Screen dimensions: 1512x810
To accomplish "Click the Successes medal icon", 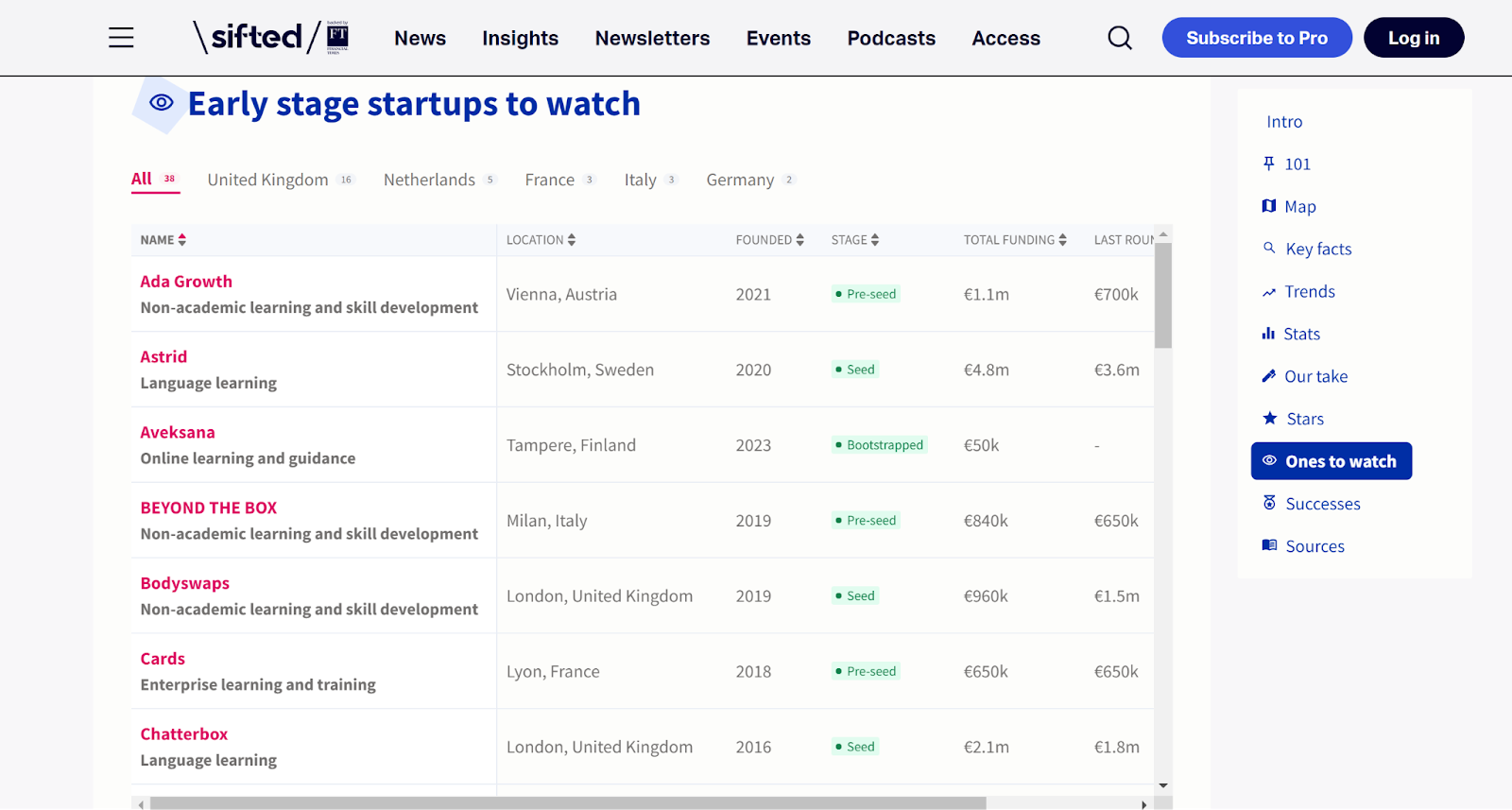I will 1269,503.
